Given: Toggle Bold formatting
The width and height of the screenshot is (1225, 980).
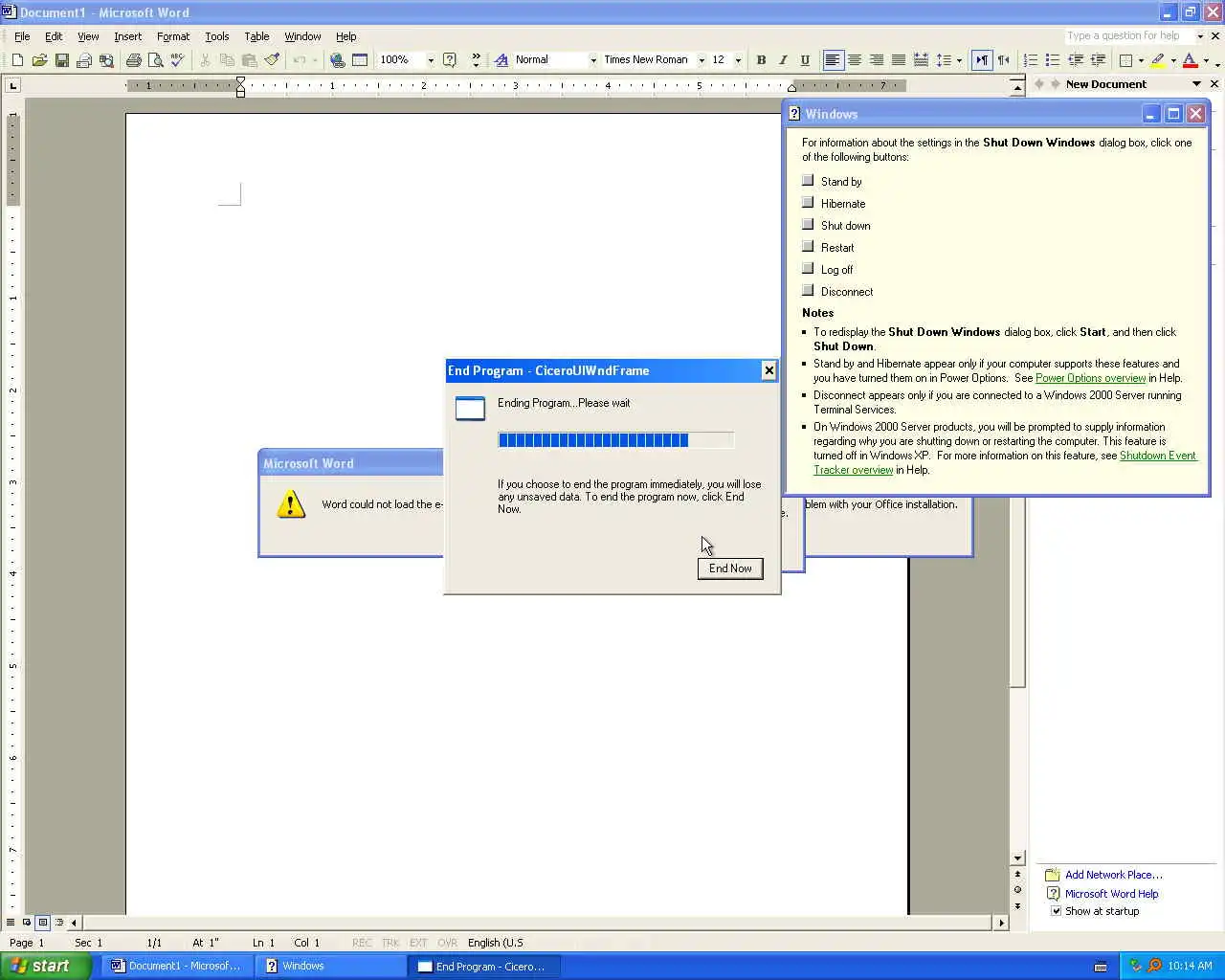Looking at the screenshot, I should coord(761,59).
